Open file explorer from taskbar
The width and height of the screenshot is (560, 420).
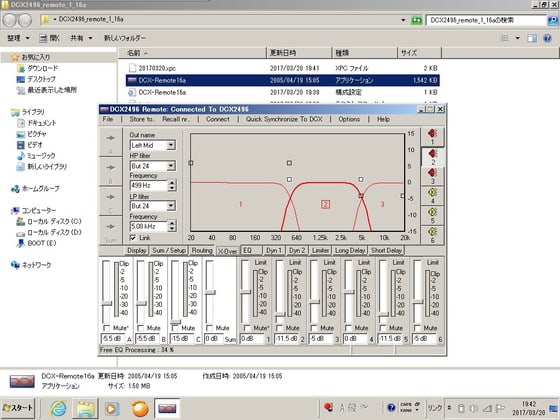point(85,408)
